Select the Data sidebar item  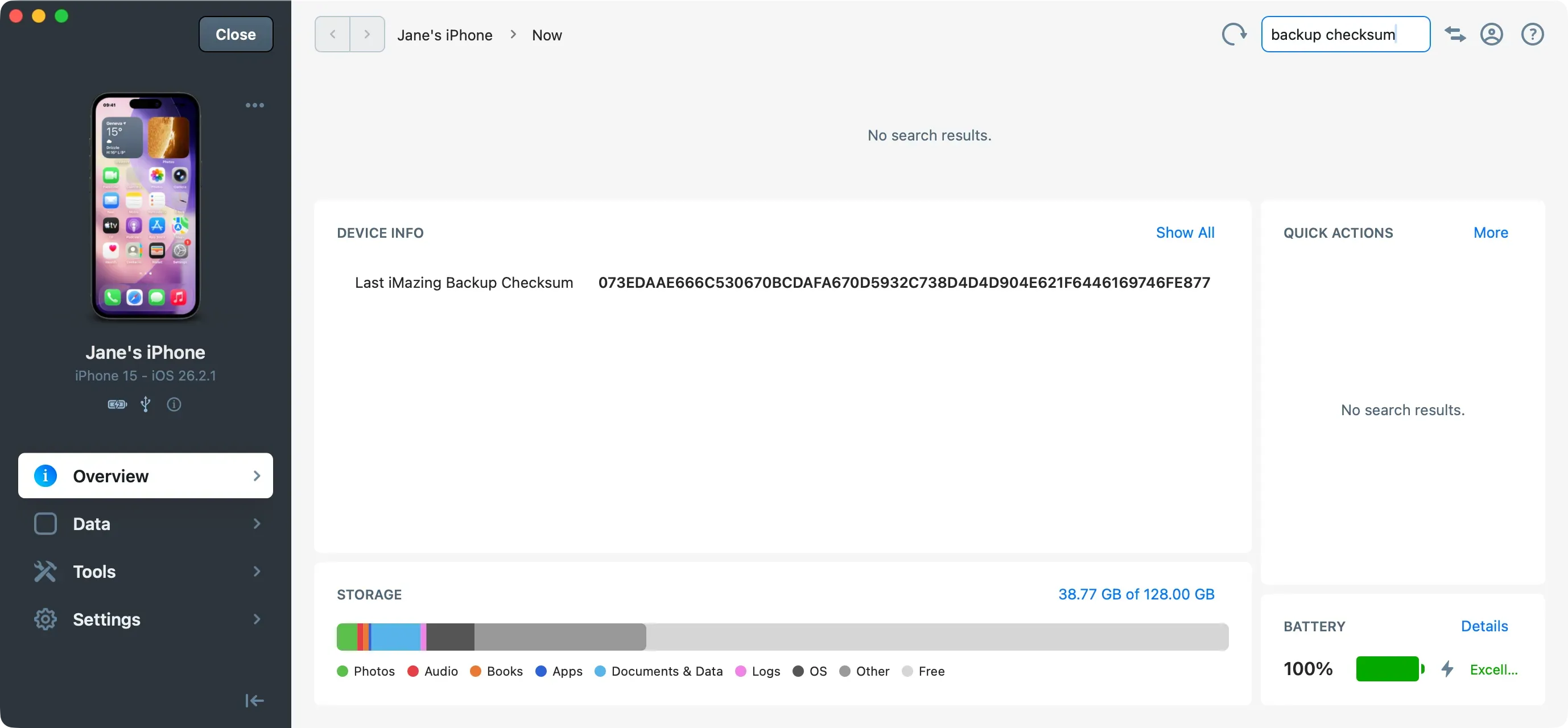(x=146, y=524)
